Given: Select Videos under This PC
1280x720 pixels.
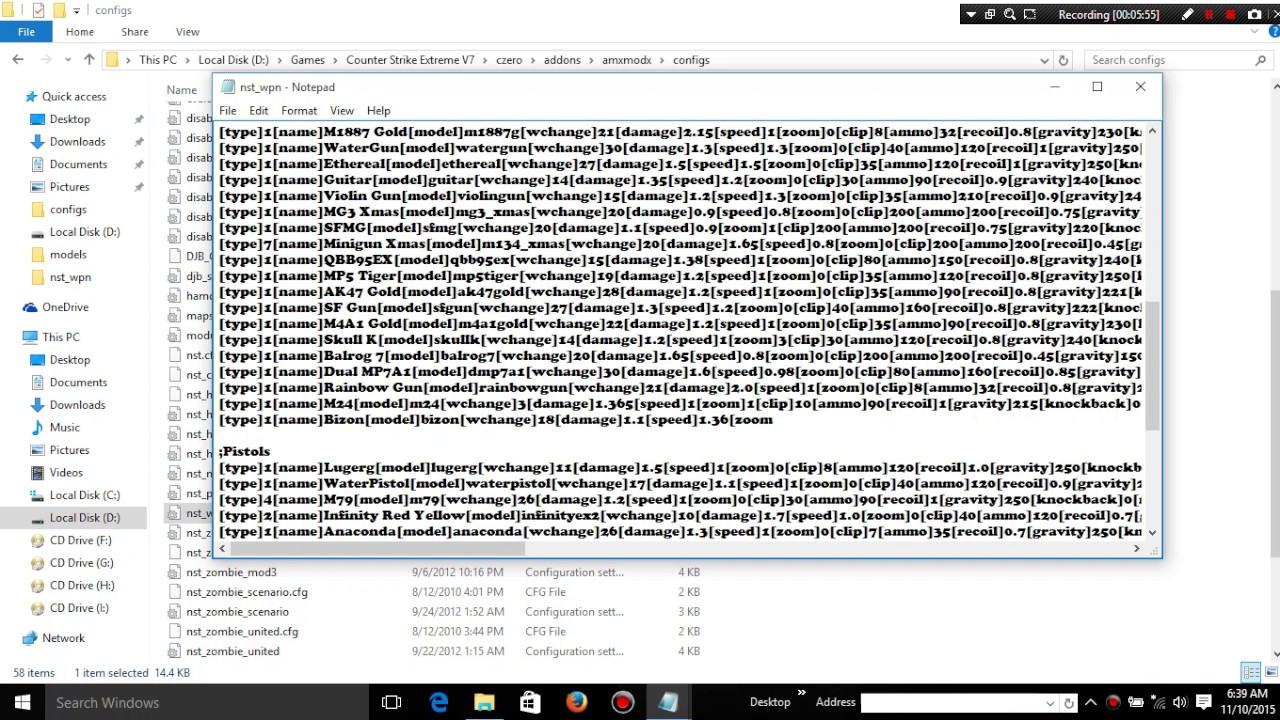Looking at the screenshot, I should 66,472.
